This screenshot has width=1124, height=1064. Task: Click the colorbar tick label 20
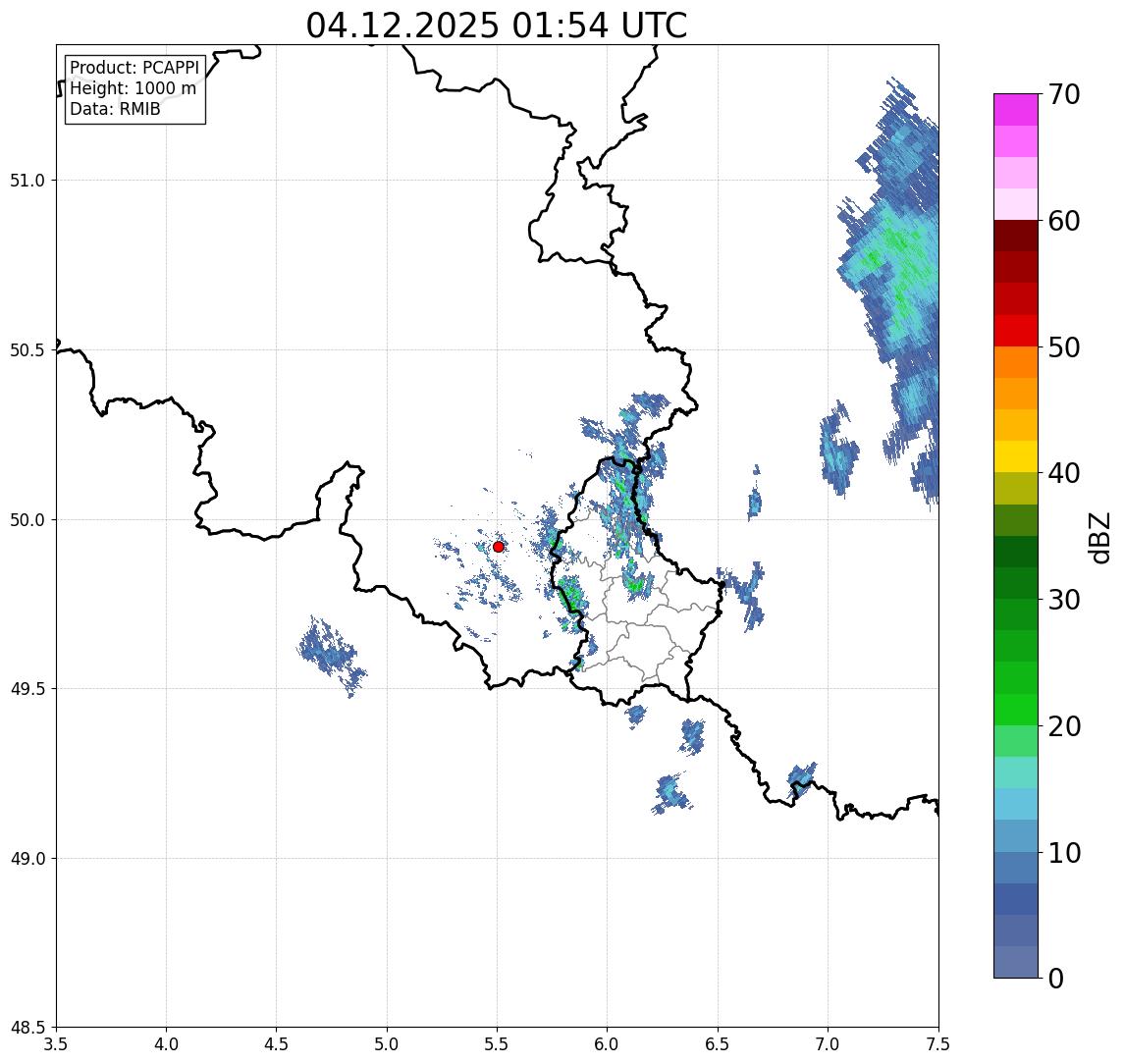[1064, 726]
